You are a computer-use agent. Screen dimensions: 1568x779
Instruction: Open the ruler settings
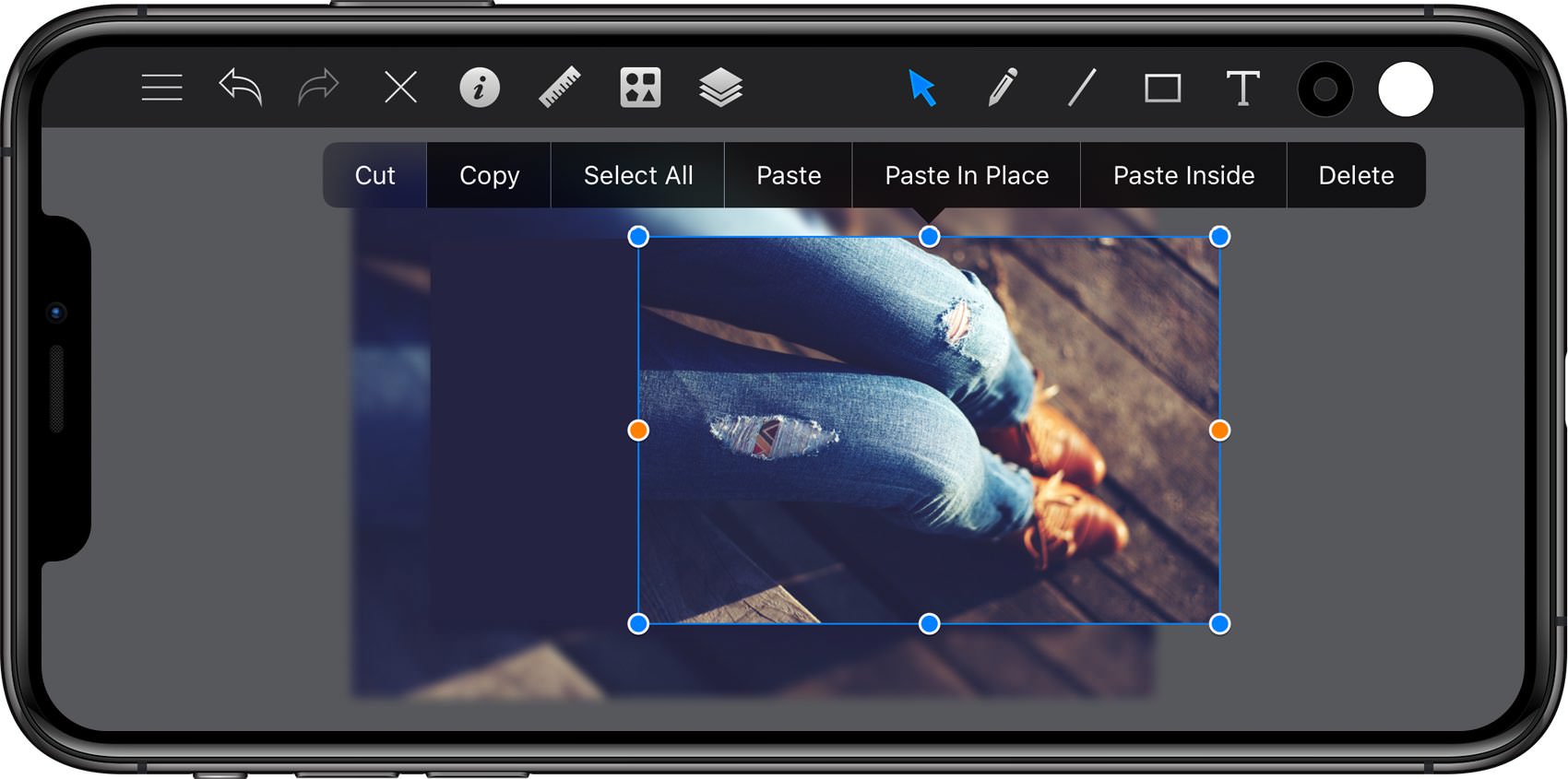pyautogui.click(x=560, y=88)
